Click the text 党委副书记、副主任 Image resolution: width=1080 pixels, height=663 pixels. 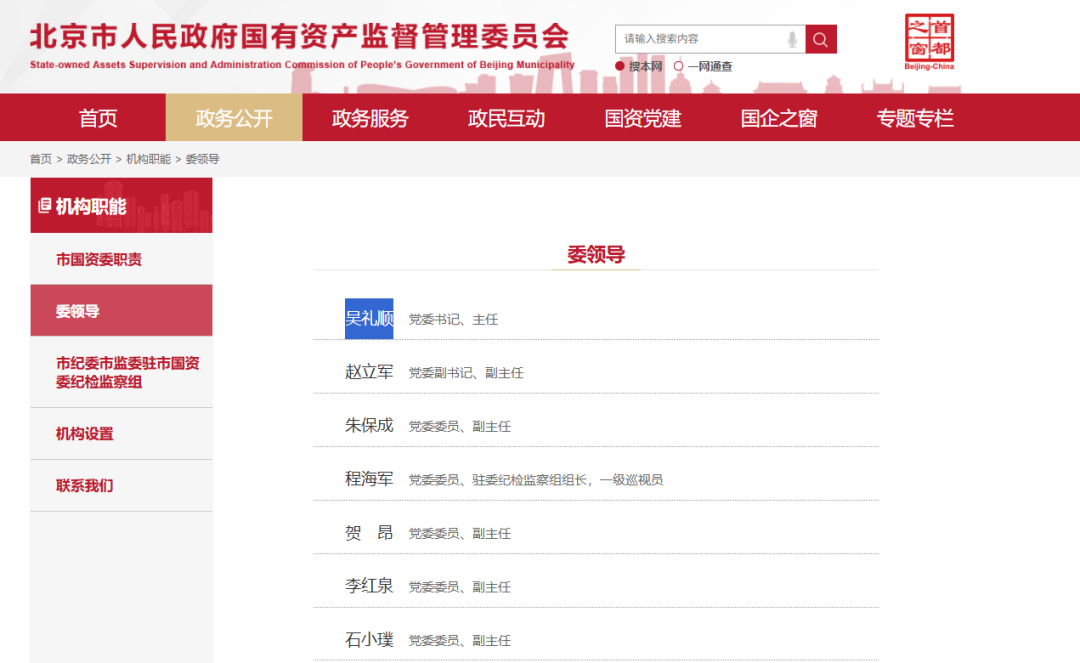coord(466,373)
